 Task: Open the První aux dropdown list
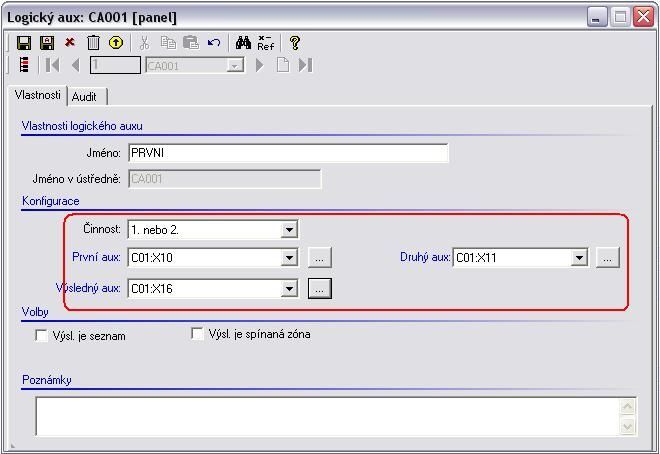[289, 258]
